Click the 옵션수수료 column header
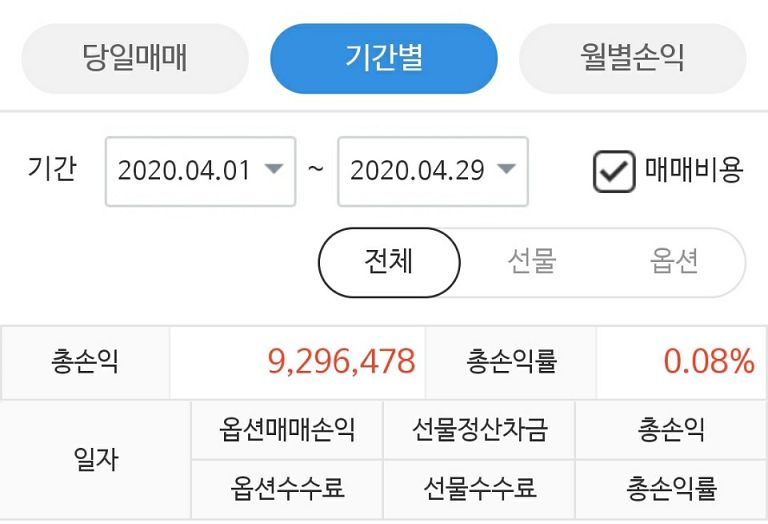 (x=287, y=488)
